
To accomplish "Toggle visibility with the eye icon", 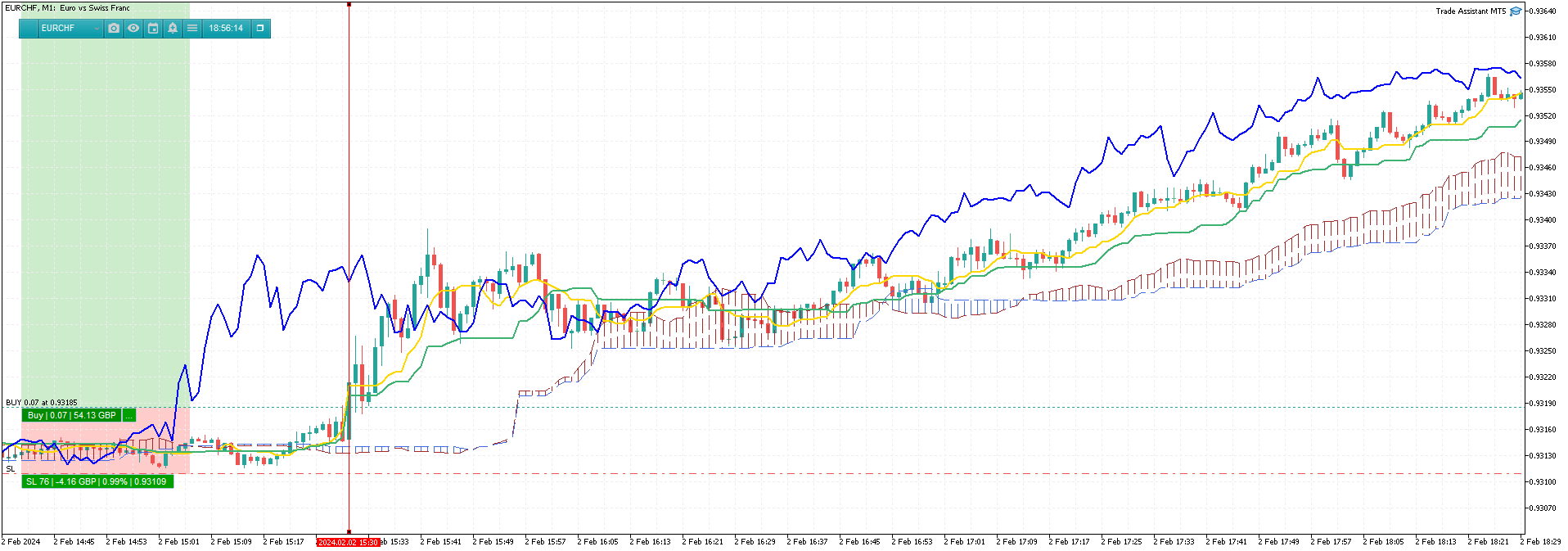I will point(133,28).
